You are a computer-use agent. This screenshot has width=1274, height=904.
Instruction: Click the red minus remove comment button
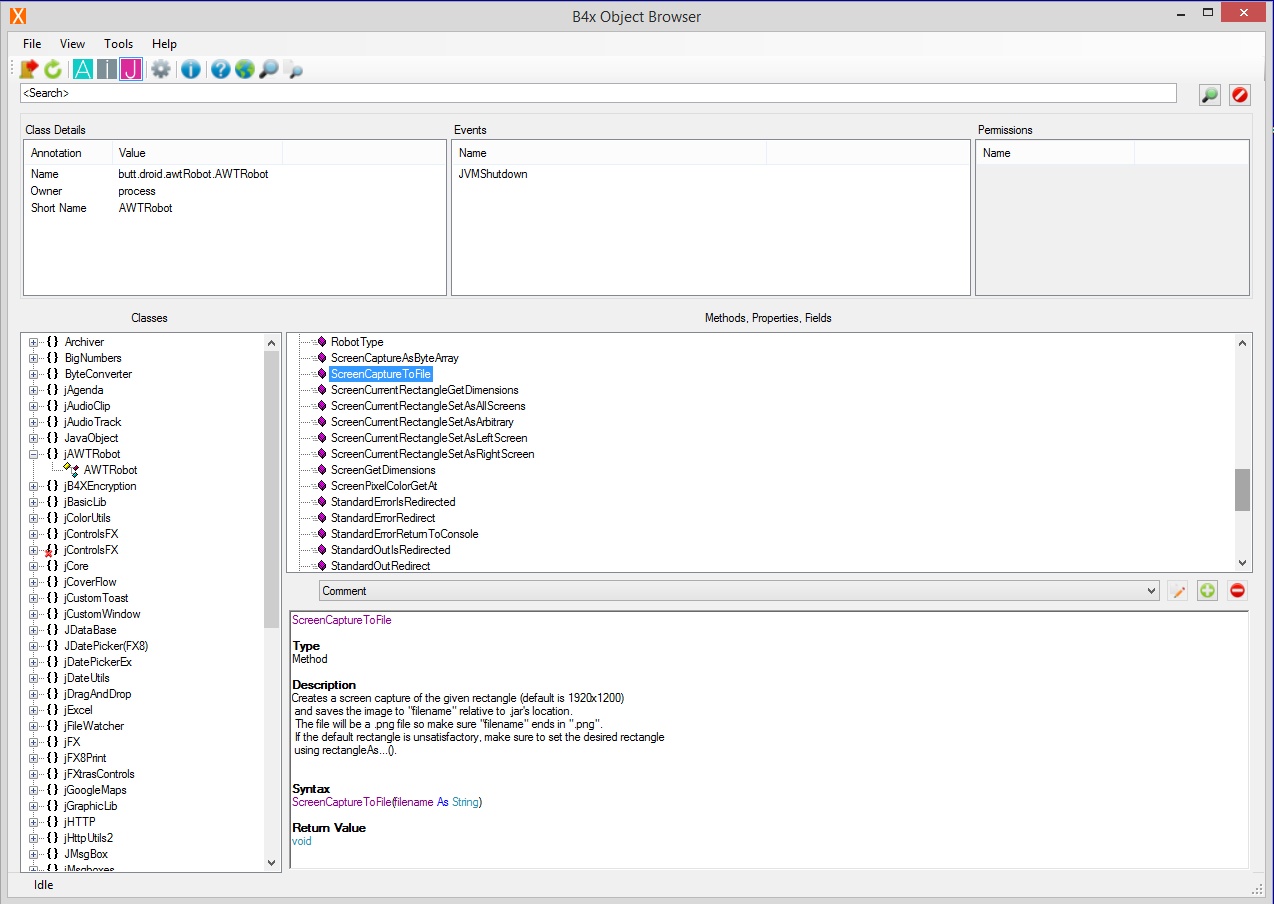click(1237, 591)
